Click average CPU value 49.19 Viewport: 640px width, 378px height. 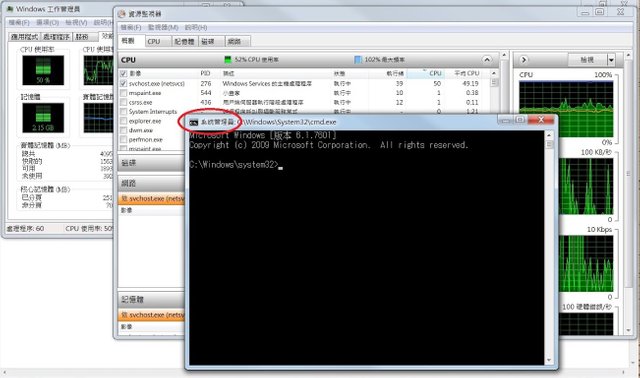tap(470, 83)
